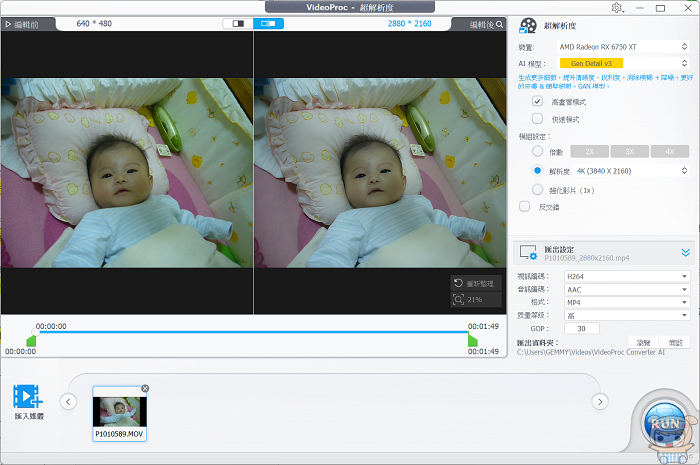Click the green end marker on the timeline

tap(472, 341)
